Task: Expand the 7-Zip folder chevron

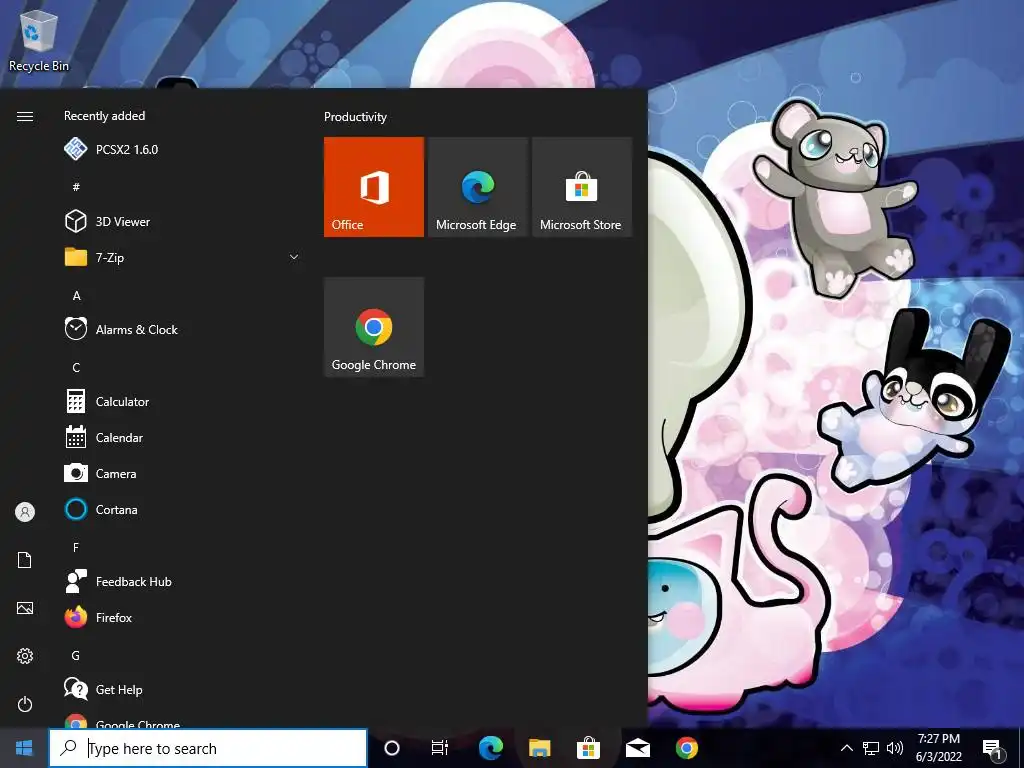Action: (294, 257)
